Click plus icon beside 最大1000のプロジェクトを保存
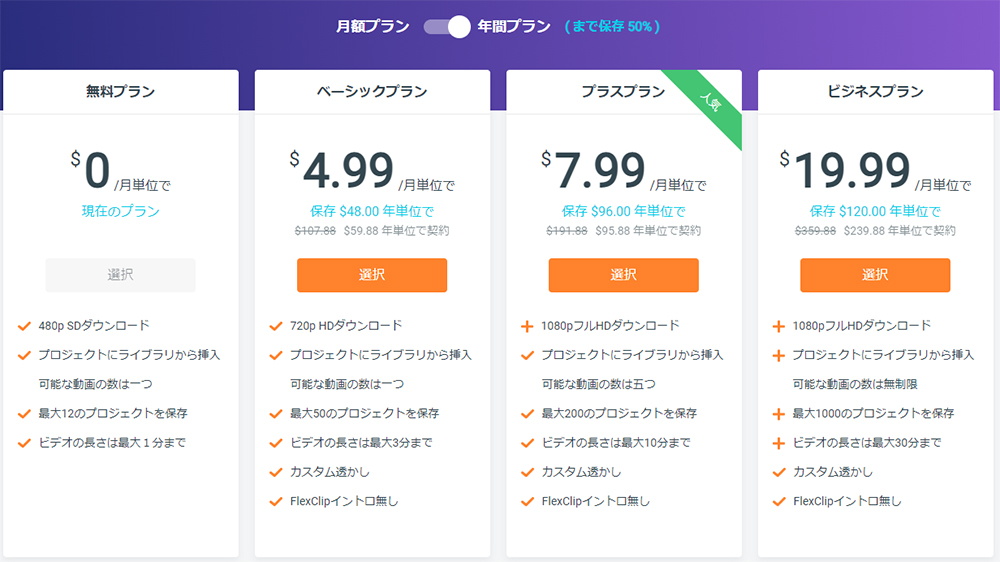 point(779,414)
